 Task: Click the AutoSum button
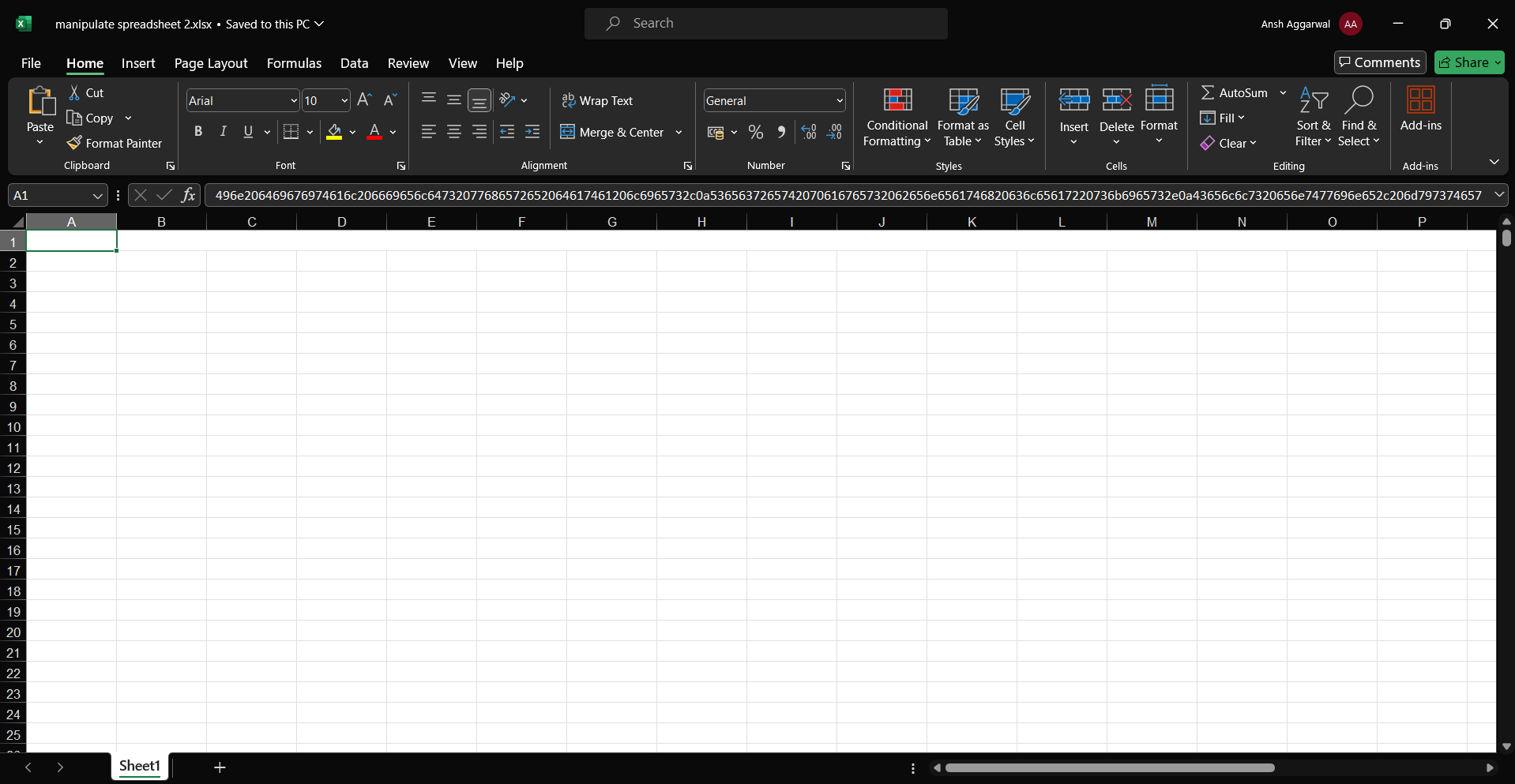[x=1234, y=93]
